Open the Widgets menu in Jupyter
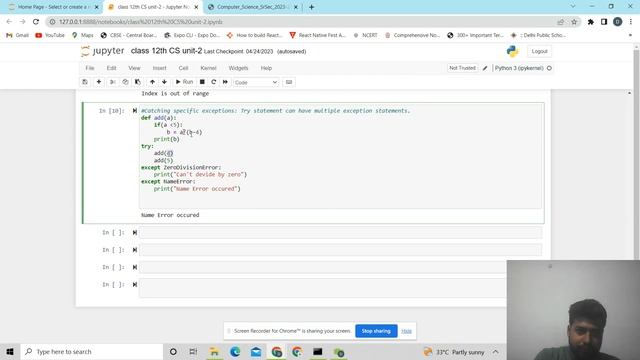640x360 pixels. tap(238, 68)
